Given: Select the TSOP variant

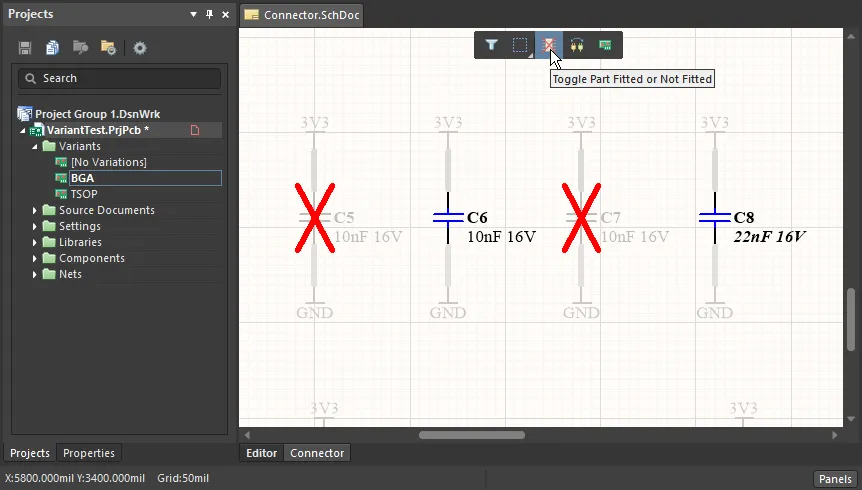Looking at the screenshot, I should 84,194.
